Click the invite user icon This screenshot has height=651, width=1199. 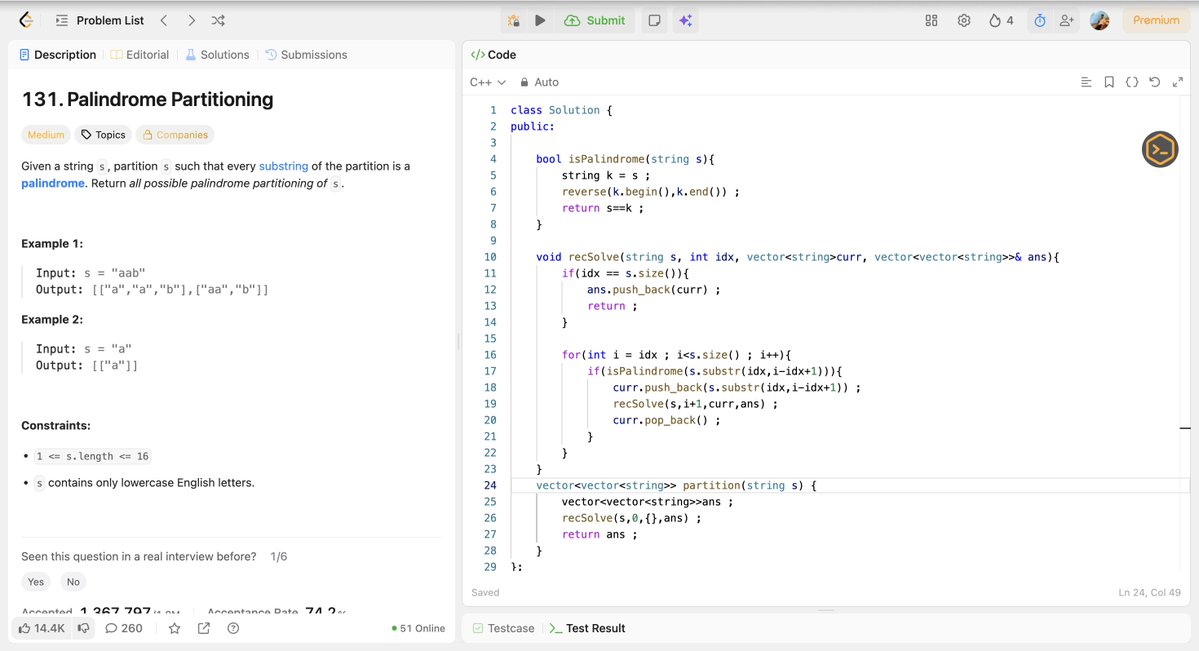click(1066, 21)
